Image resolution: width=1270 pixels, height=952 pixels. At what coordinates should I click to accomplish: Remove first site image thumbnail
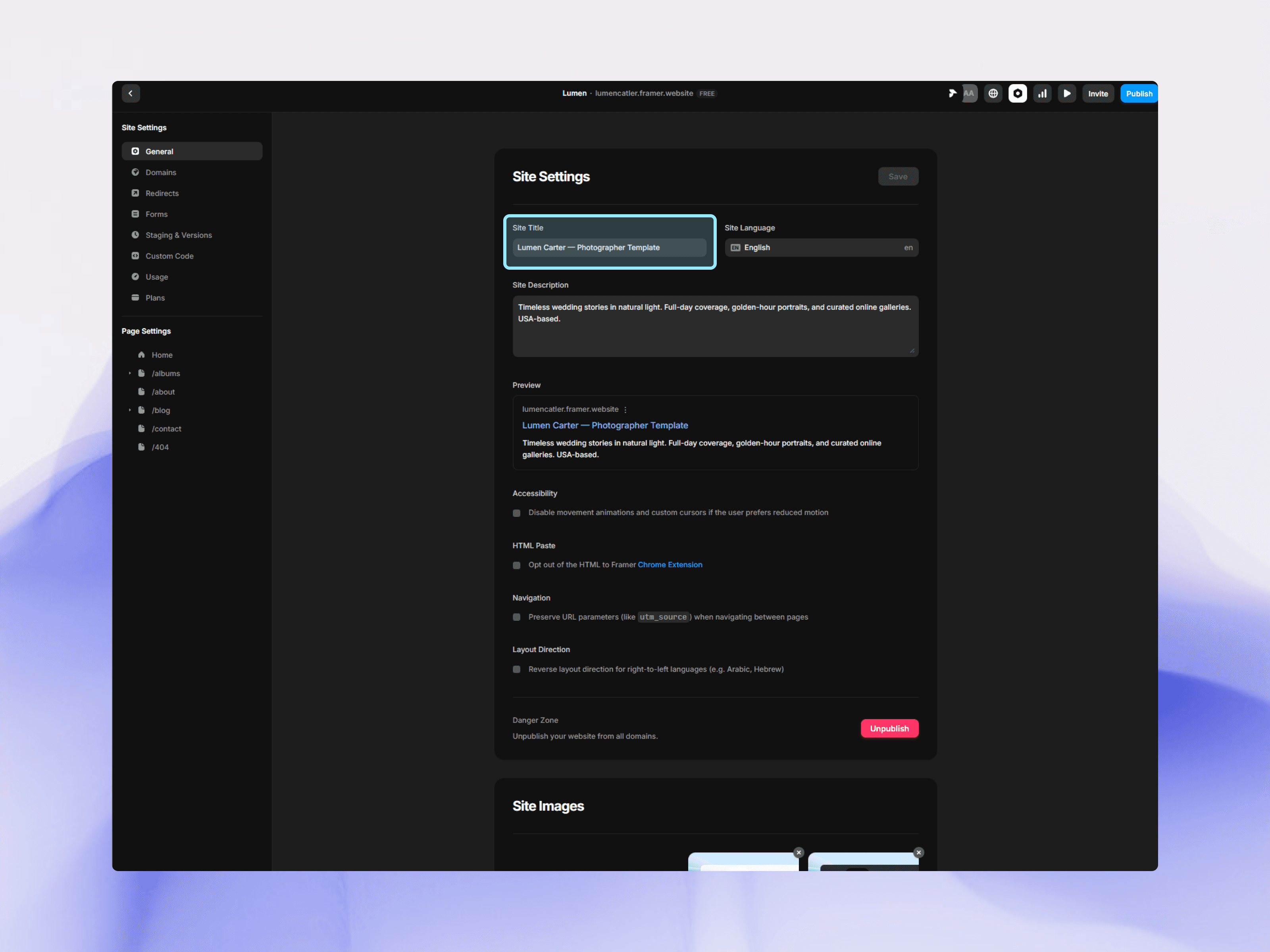[x=799, y=852]
